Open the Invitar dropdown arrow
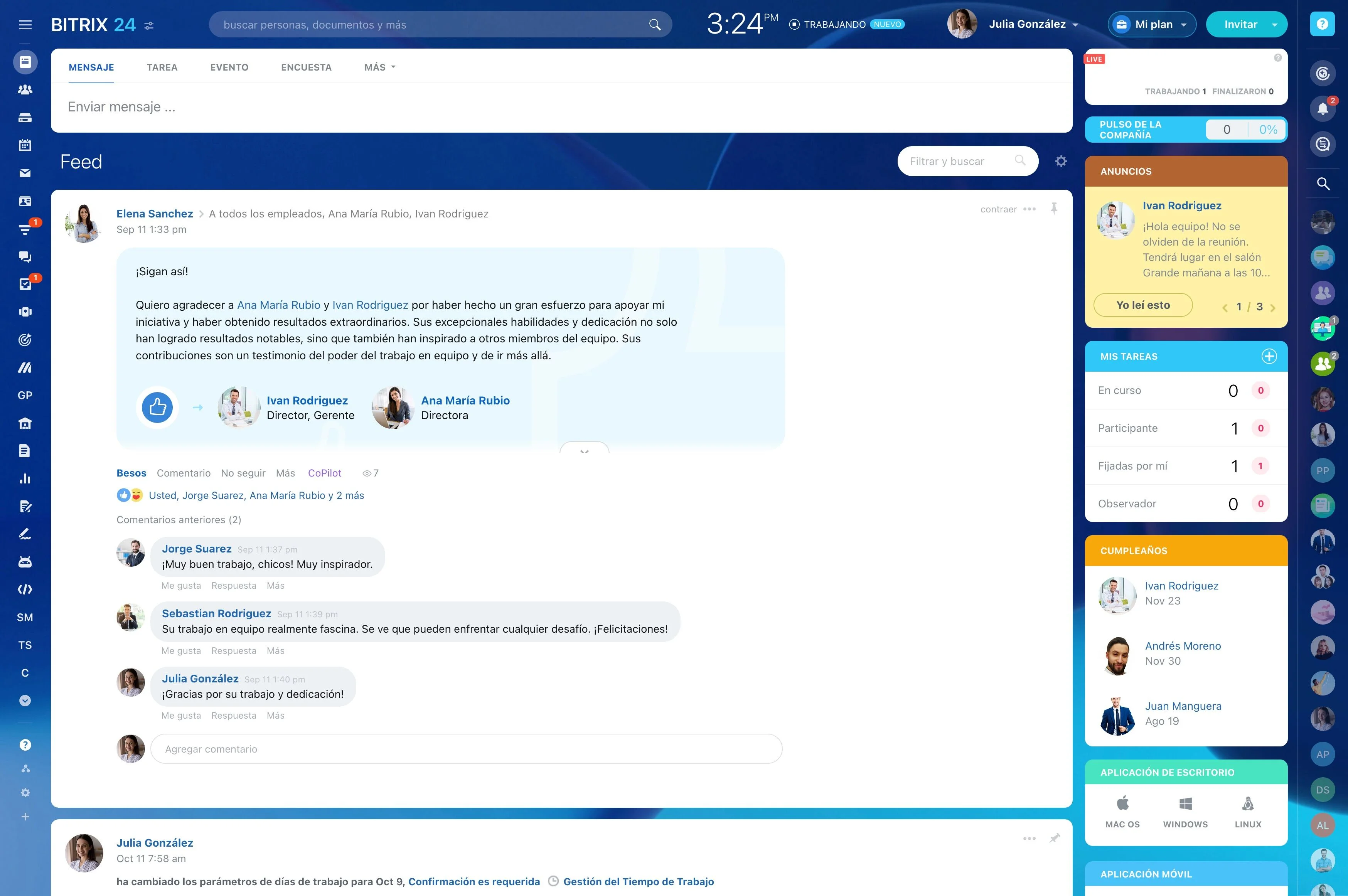 coord(1275,25)
